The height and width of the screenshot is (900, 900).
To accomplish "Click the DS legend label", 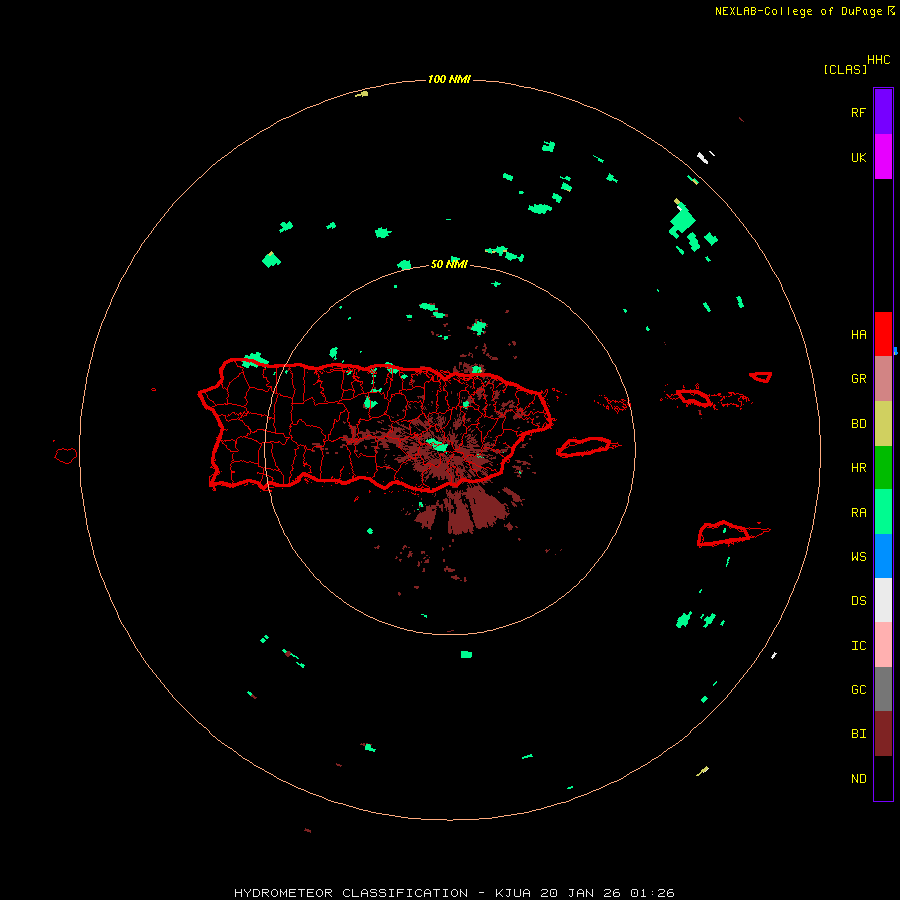I will [x=858, y=600].
